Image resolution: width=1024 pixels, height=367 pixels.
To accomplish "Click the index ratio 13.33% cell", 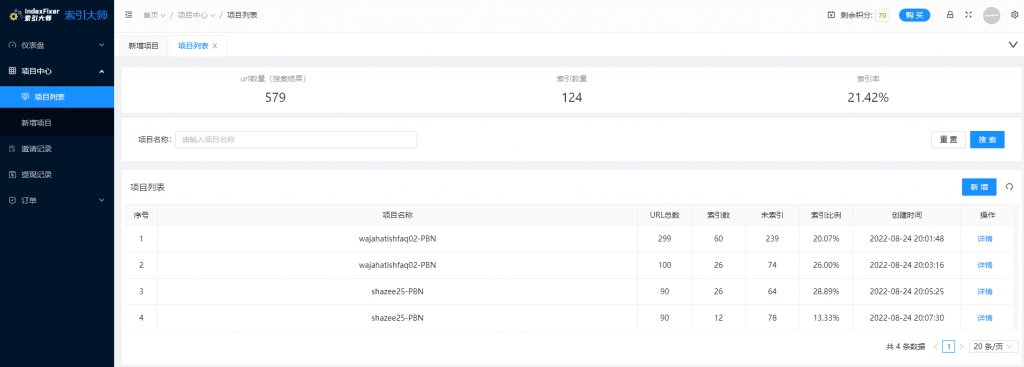I will 826,318.
